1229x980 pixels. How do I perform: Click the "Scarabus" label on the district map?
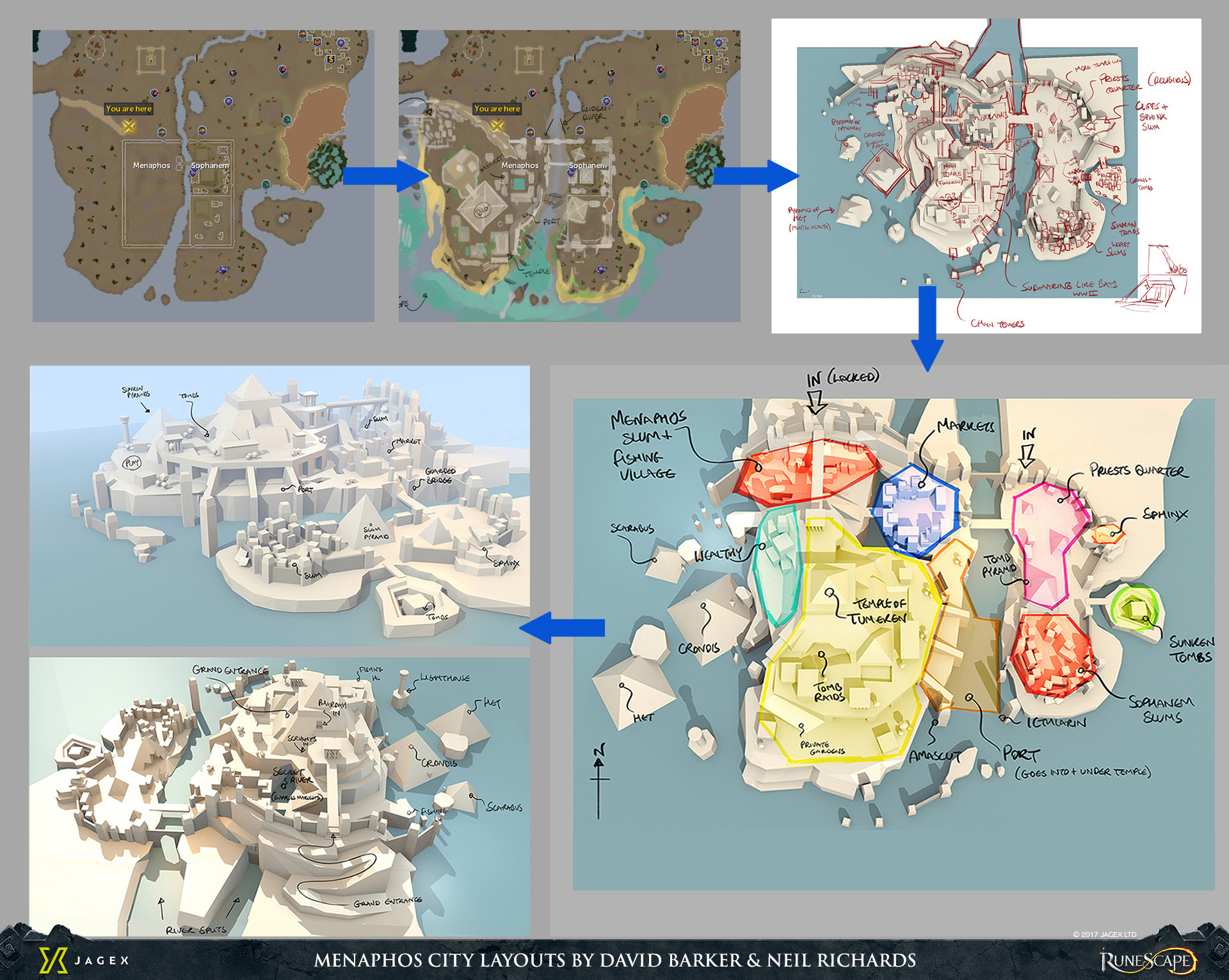point(632,529)
